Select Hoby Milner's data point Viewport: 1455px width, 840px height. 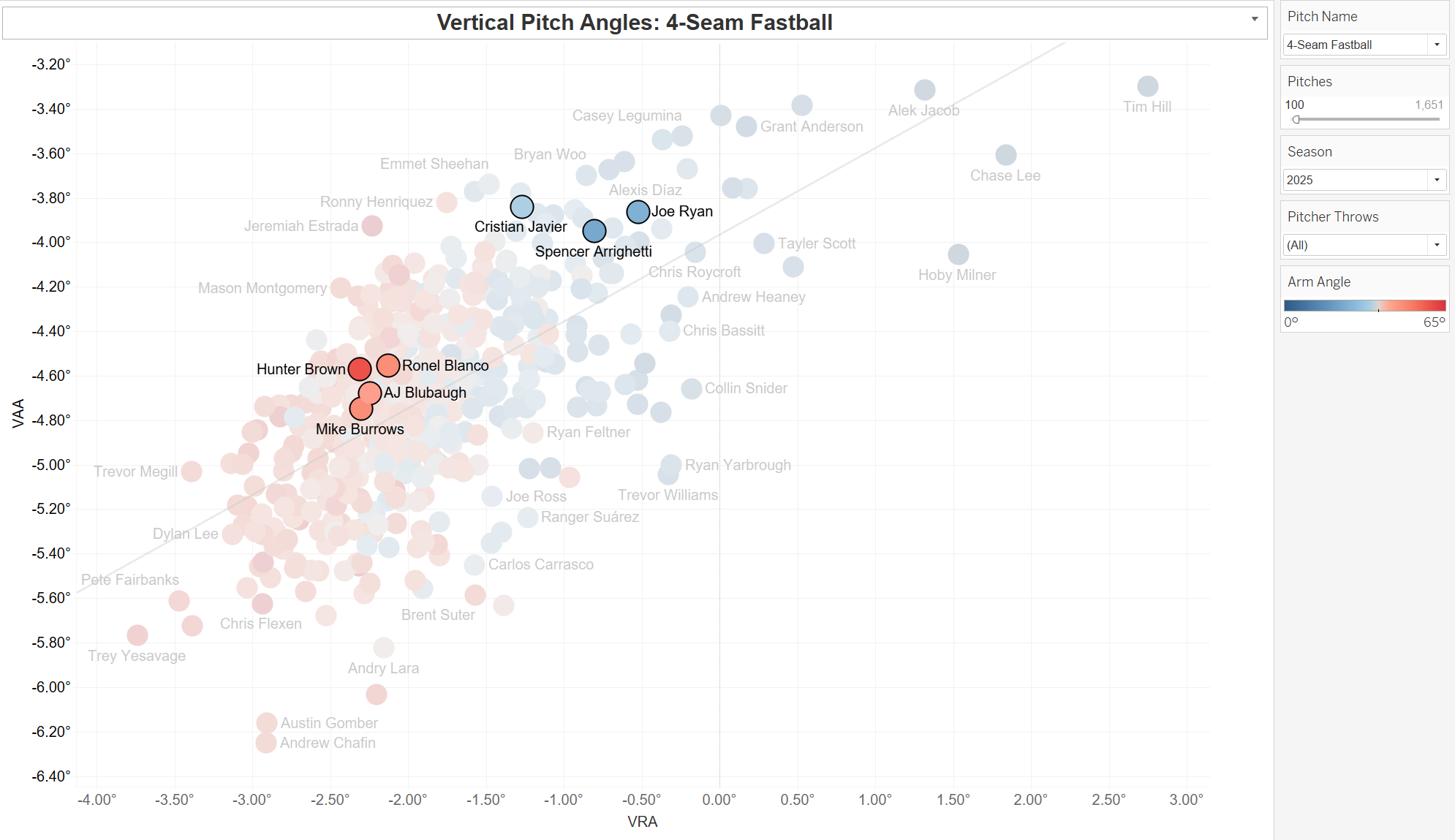[x=959, y=254]
